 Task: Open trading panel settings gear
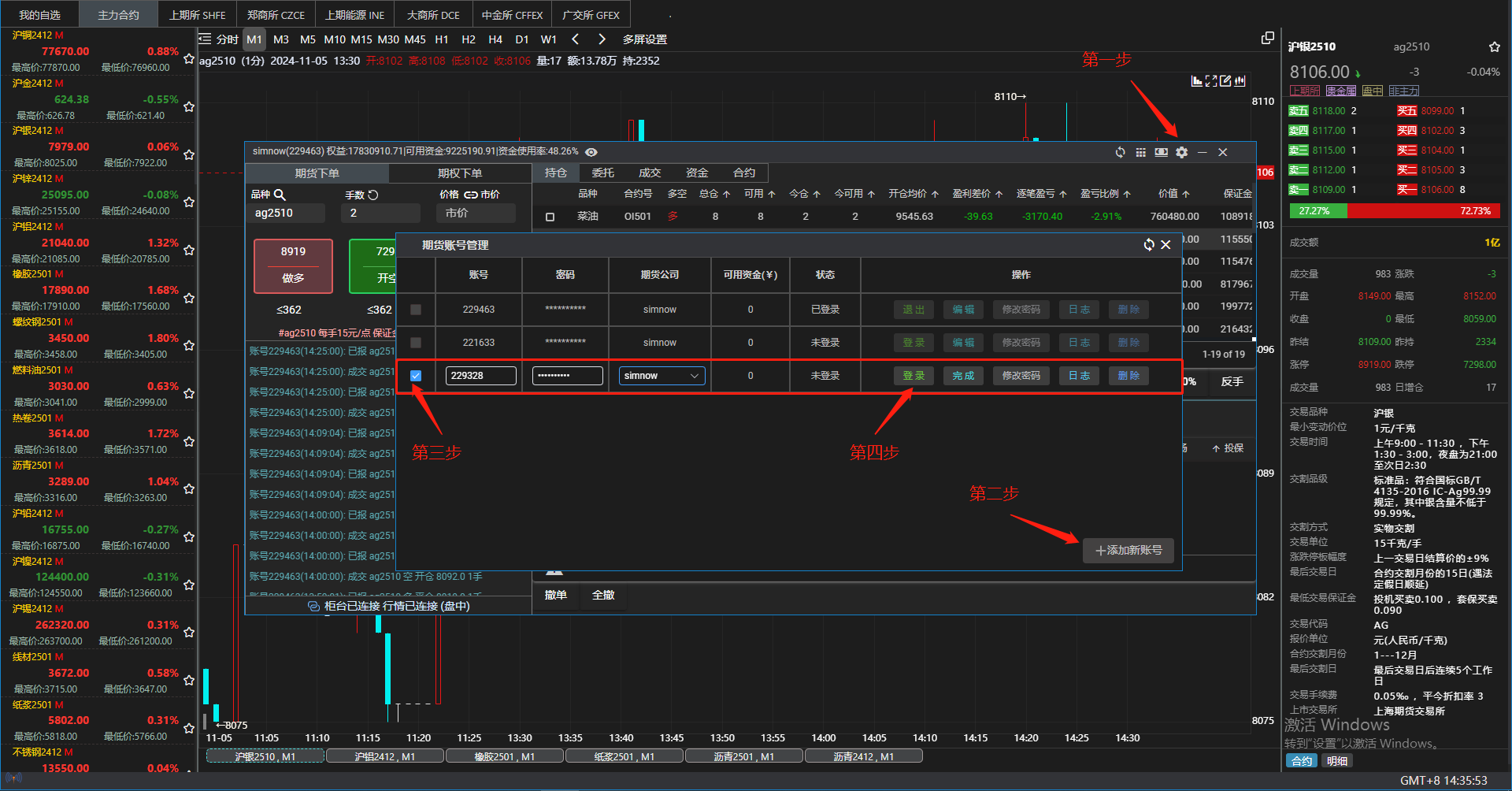point(1181,152)
